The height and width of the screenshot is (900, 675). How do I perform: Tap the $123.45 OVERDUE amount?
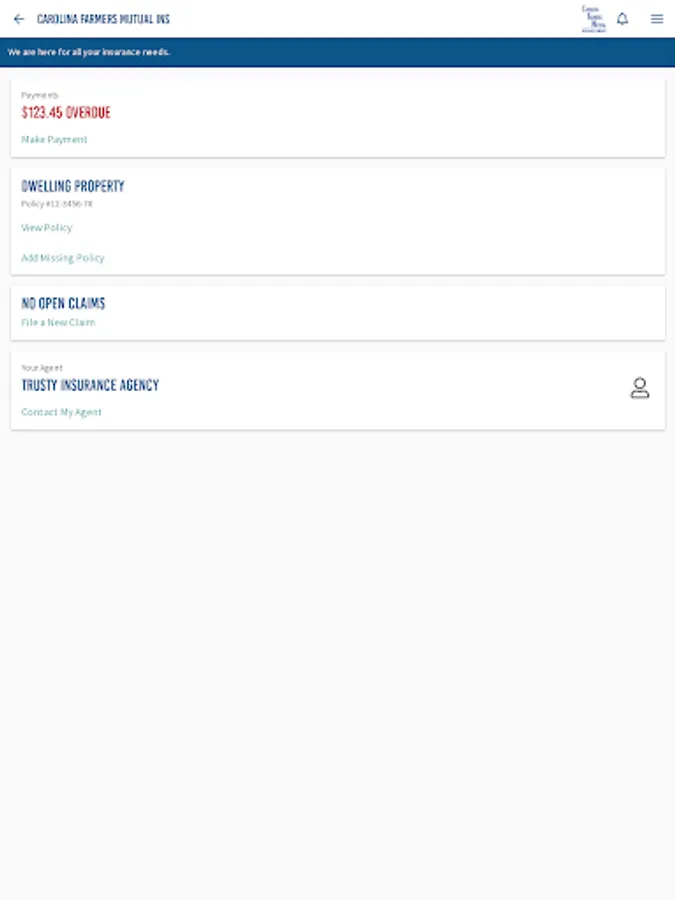[x=66, y=113]
